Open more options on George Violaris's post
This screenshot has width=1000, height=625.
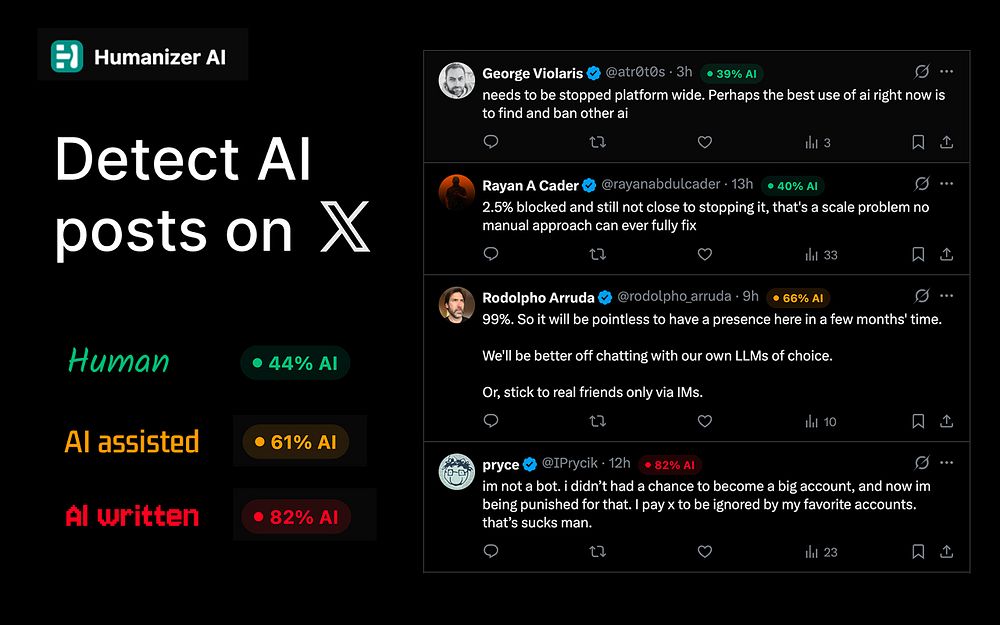tap(947, 71)
